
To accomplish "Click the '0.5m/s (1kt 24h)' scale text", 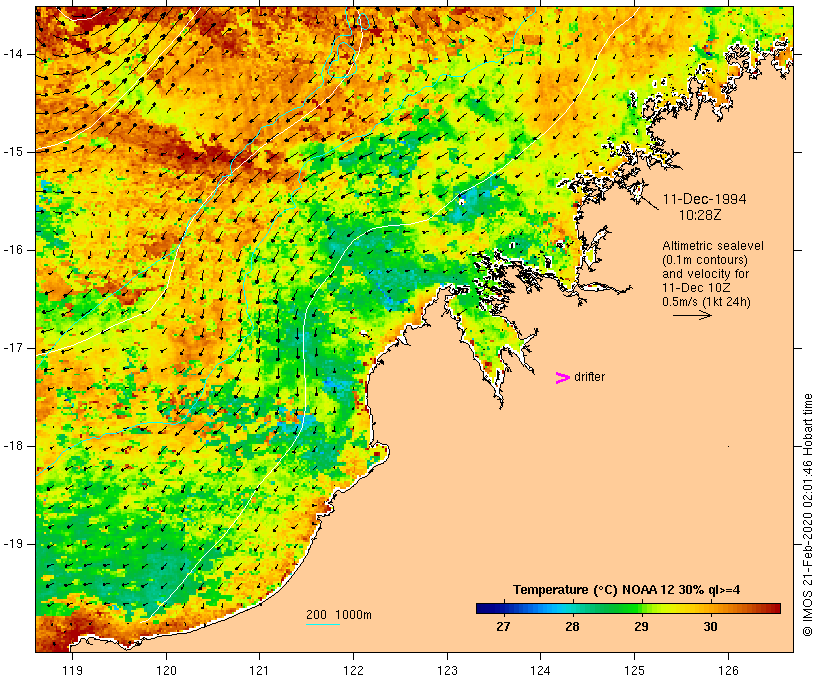I will click(706, 302).
